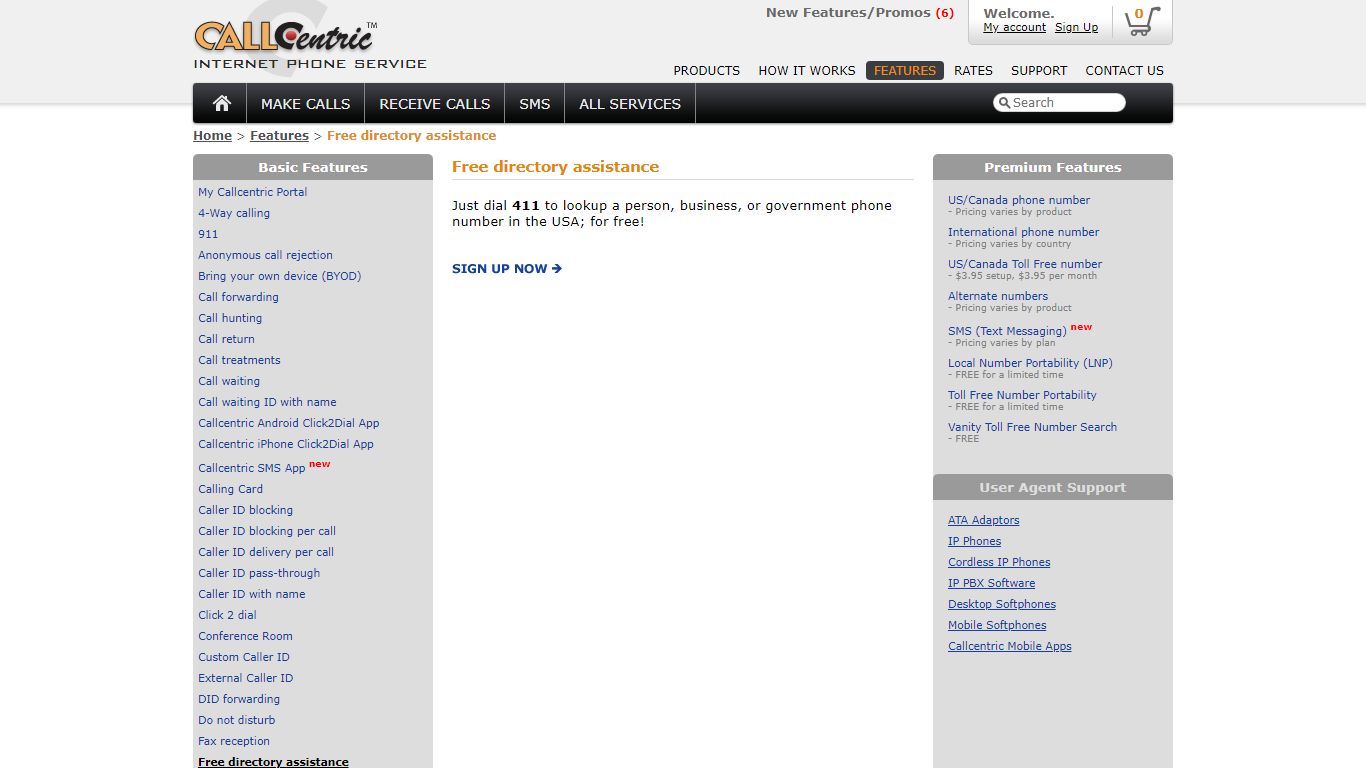The height and width of the screenshot is (768, 1366).
Task: Open the All Services menu
Action: tap(630, 104)
